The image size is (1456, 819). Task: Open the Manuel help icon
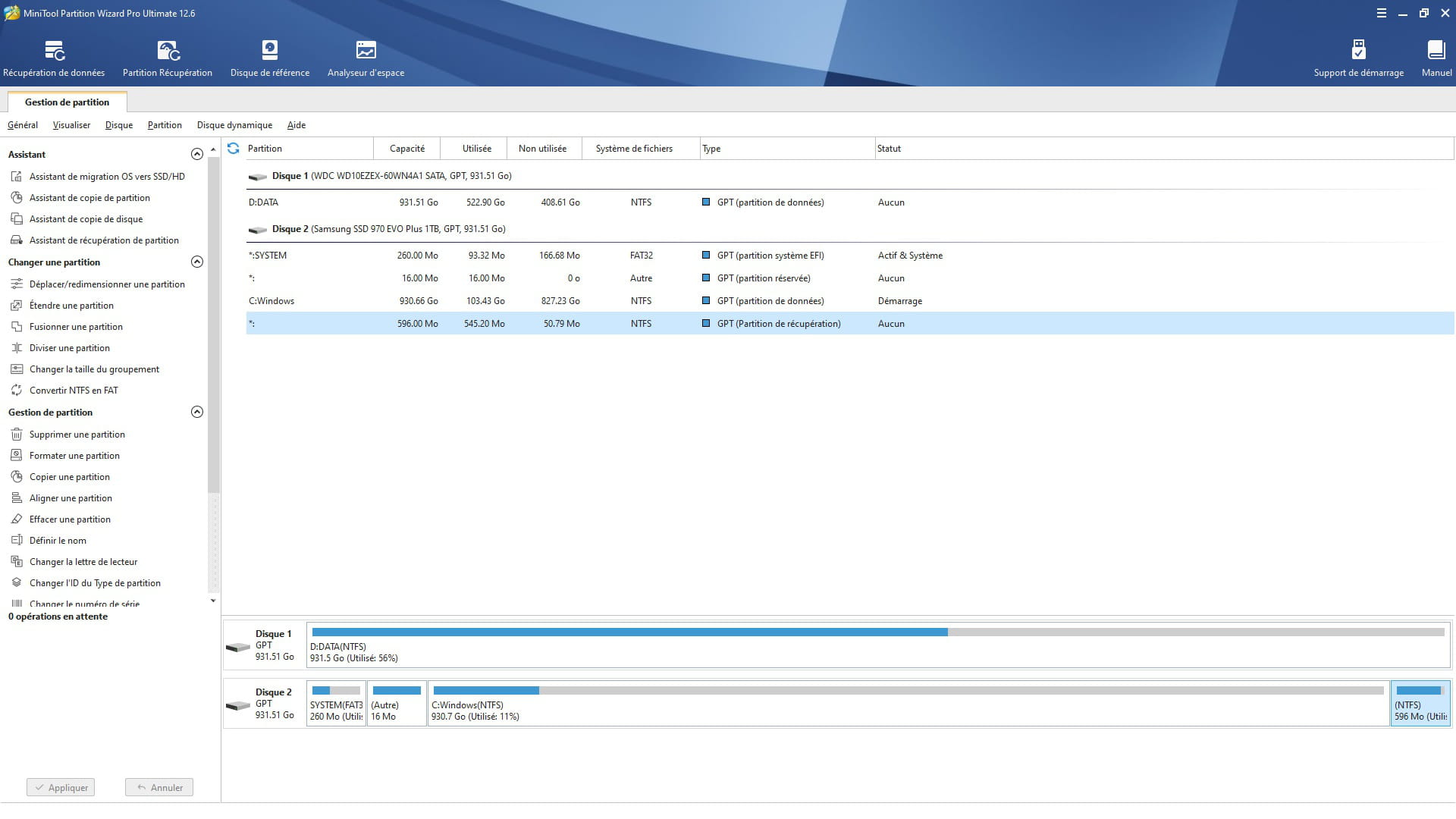coord(1436,51)
